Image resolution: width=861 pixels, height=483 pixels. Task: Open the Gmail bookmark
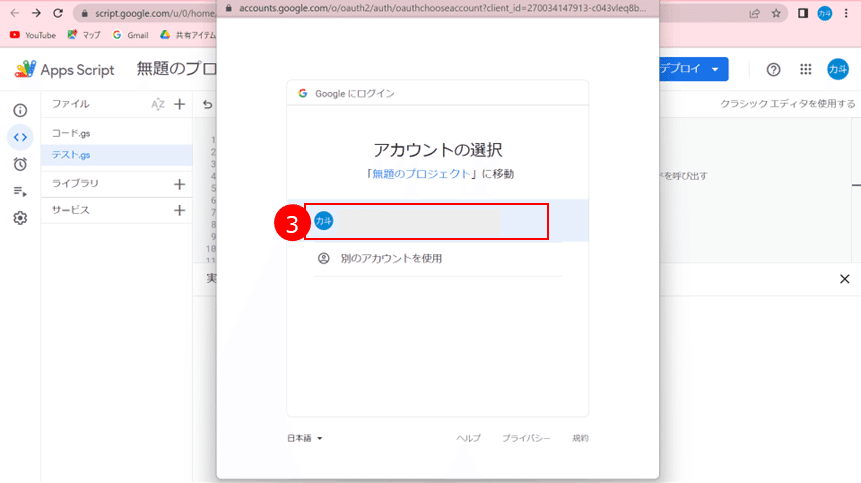click(x=131, y=35)
